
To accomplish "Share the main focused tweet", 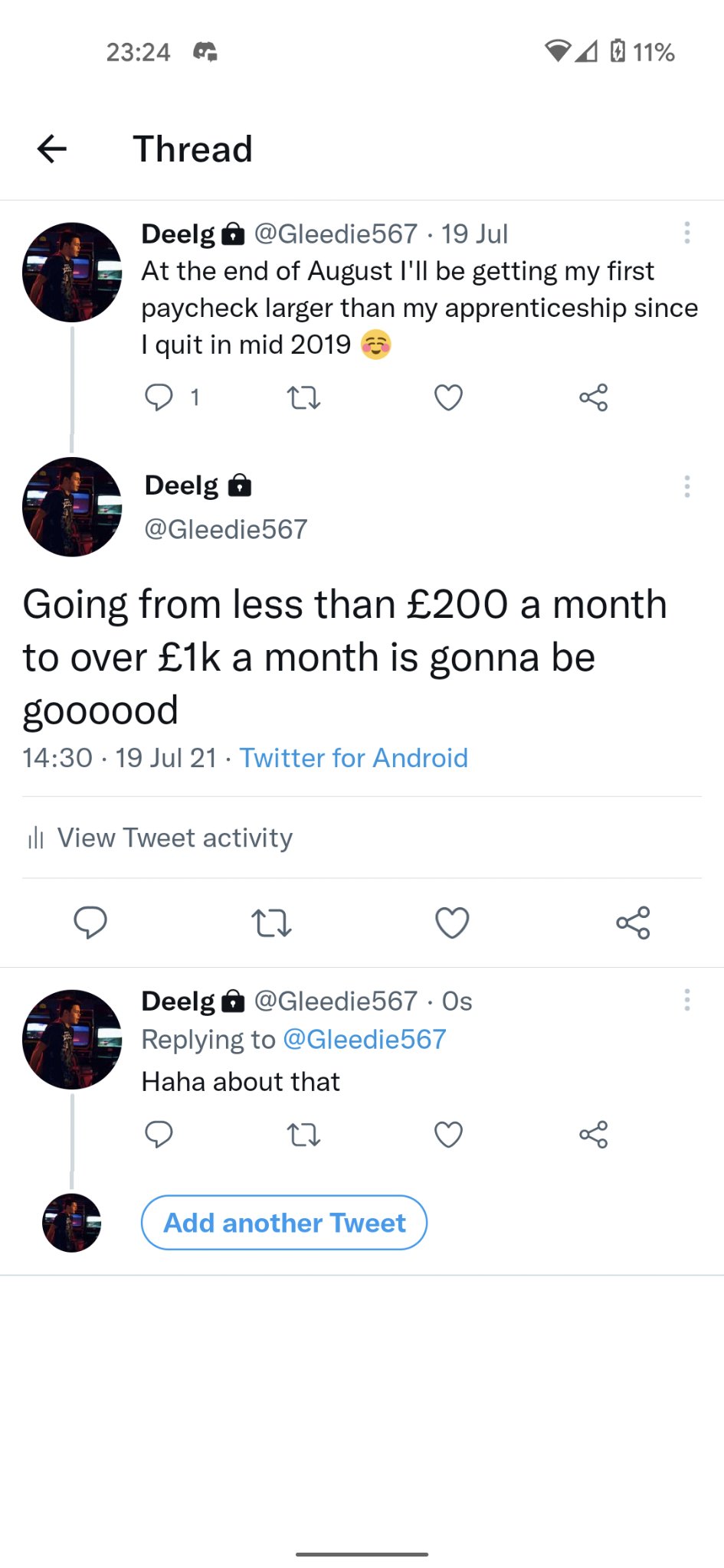I will (633, 923).
